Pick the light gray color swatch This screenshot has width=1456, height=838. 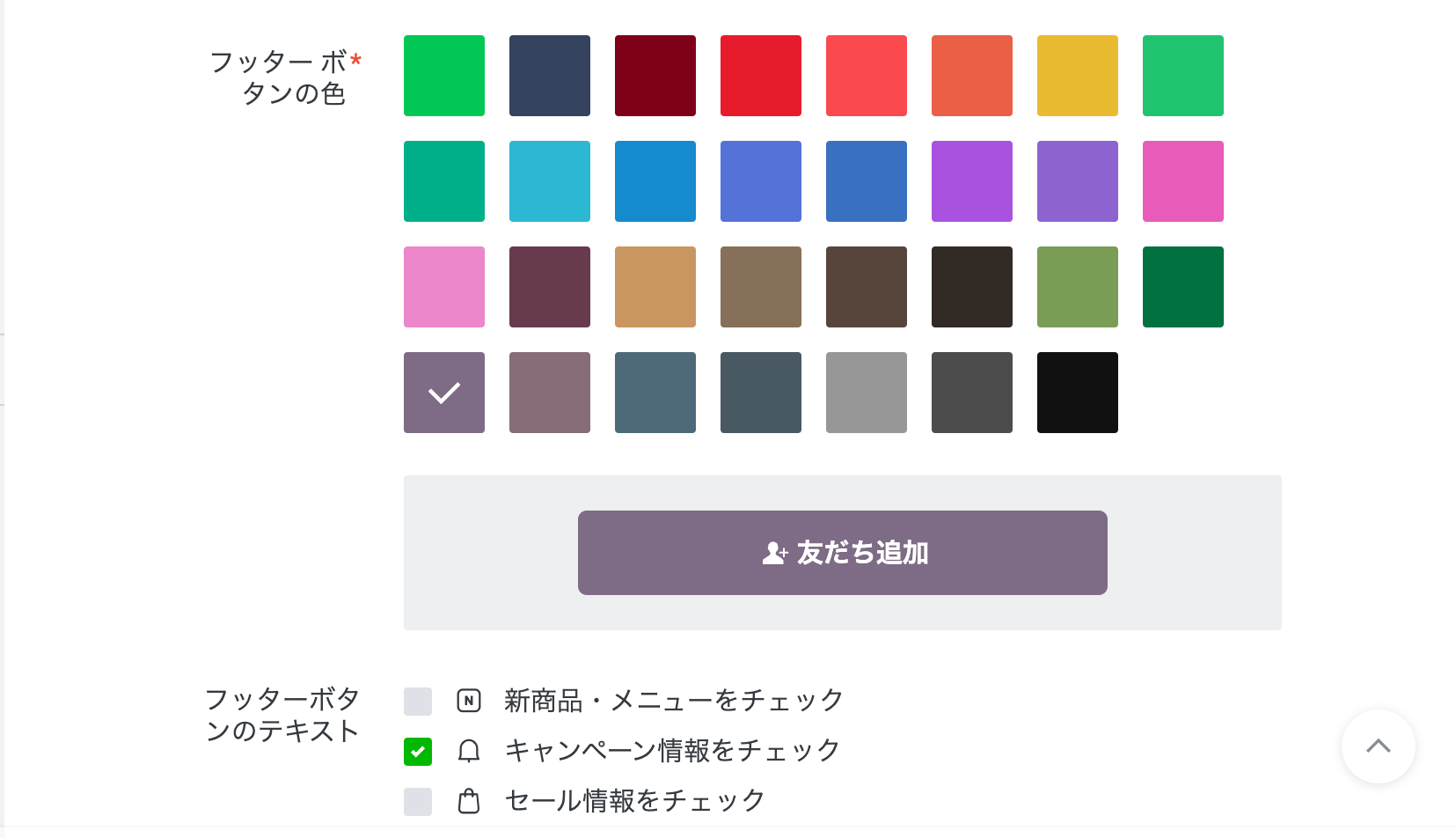coord(867,393)
